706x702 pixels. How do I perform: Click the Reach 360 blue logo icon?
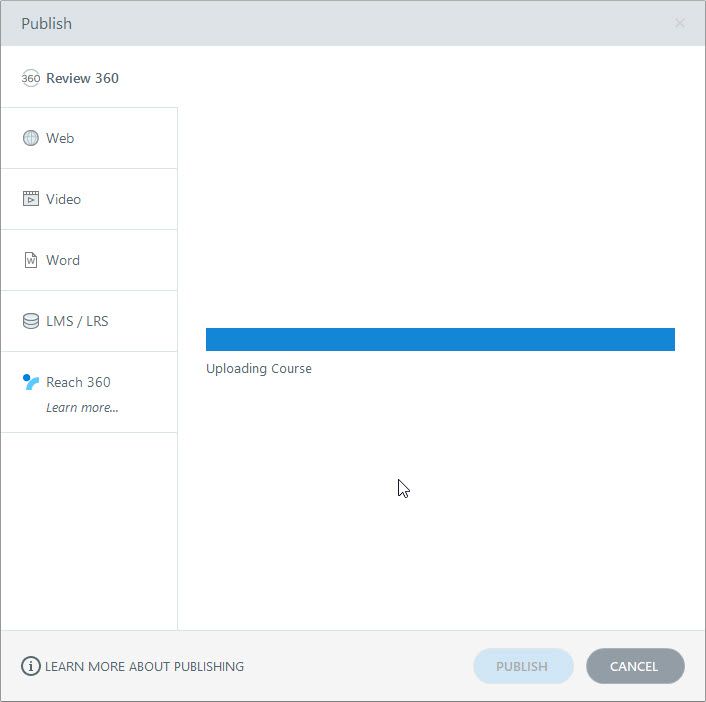tap(31, 382)
